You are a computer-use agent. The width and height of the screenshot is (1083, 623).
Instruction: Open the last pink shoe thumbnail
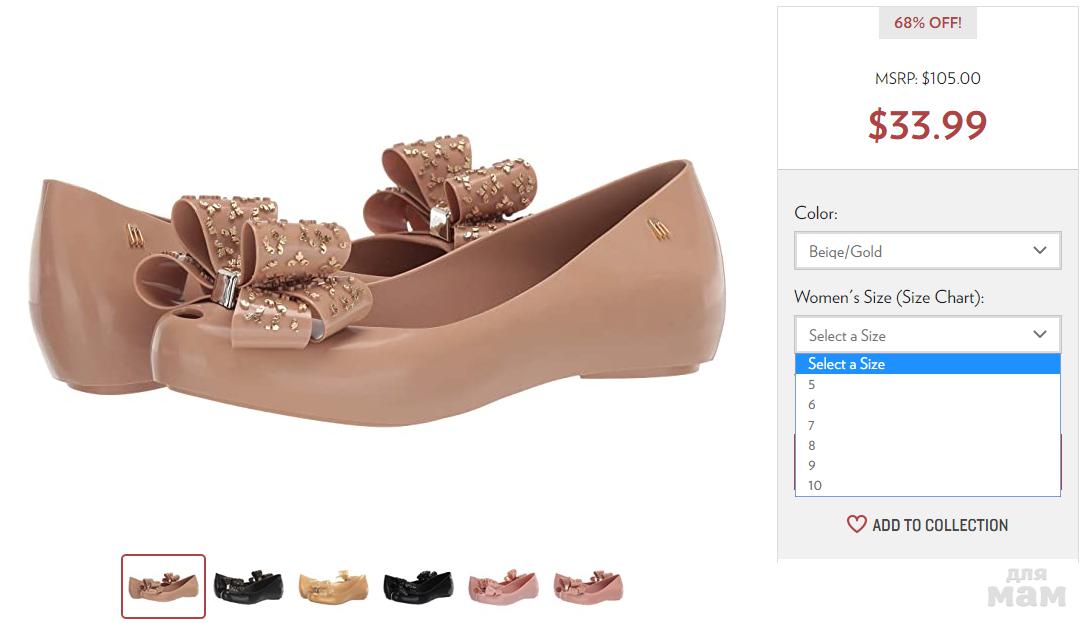coord(588,586)
